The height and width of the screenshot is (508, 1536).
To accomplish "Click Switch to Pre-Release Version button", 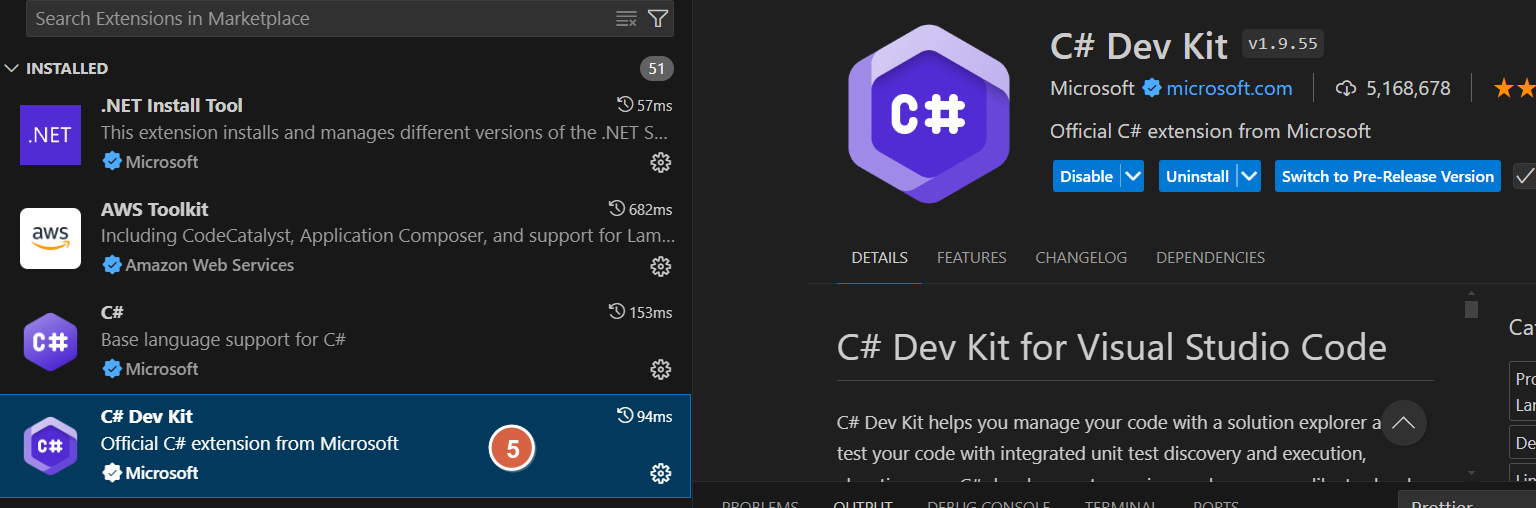I will tap(1387, 176).
